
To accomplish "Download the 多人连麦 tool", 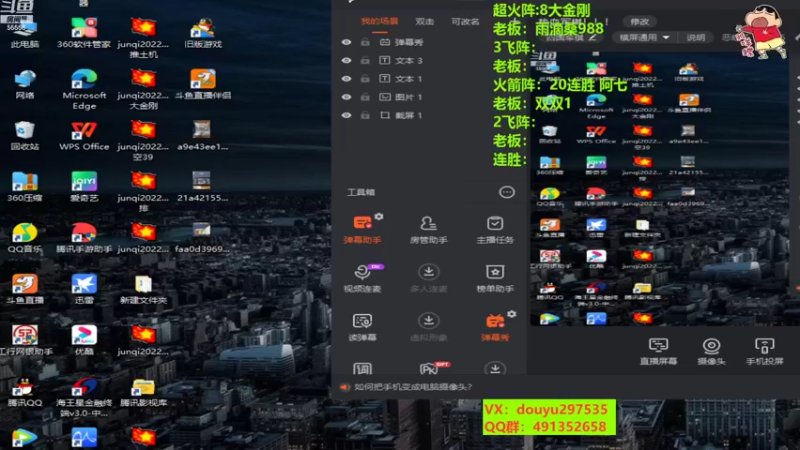I will pos(429,278).
